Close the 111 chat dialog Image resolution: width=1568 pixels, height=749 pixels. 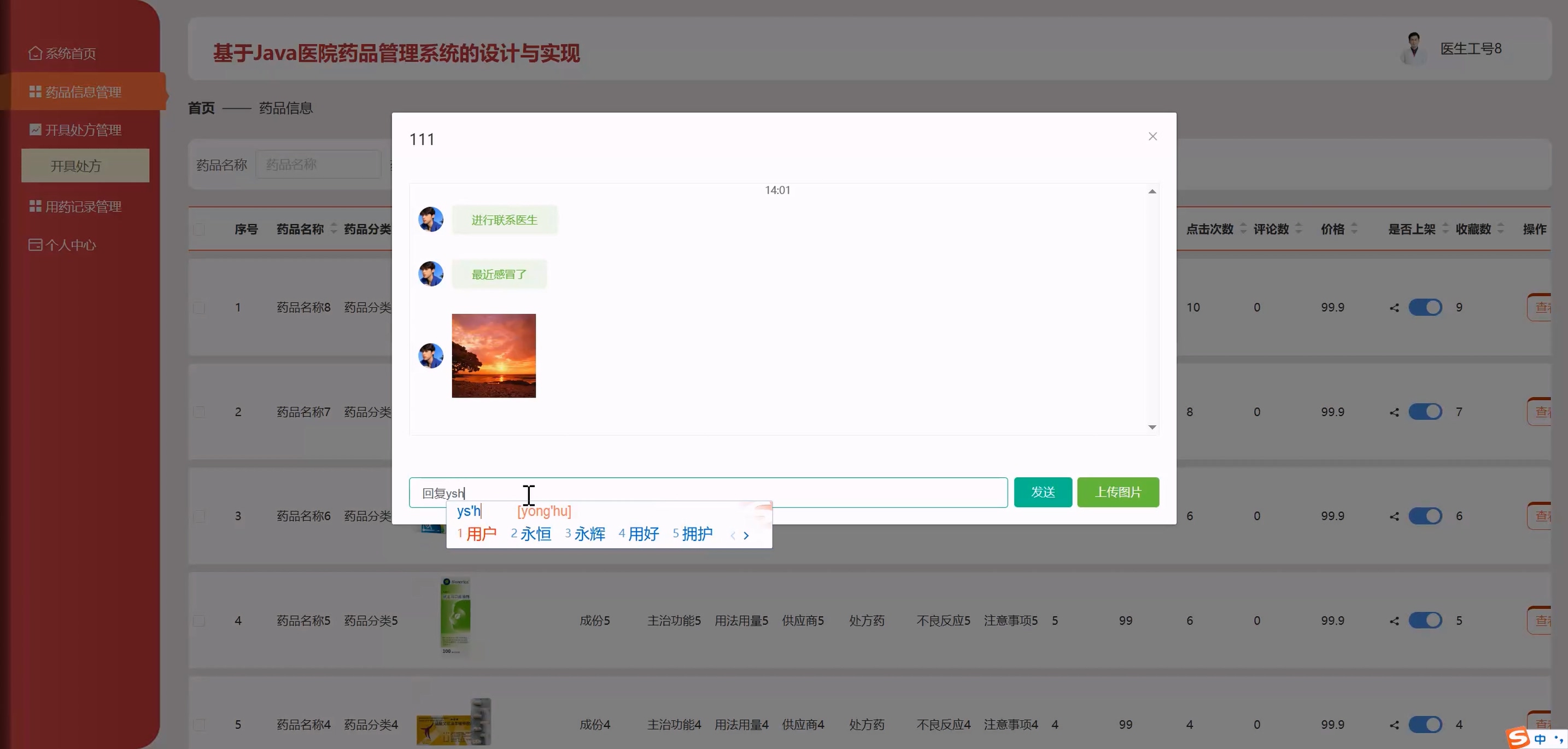1152,136
